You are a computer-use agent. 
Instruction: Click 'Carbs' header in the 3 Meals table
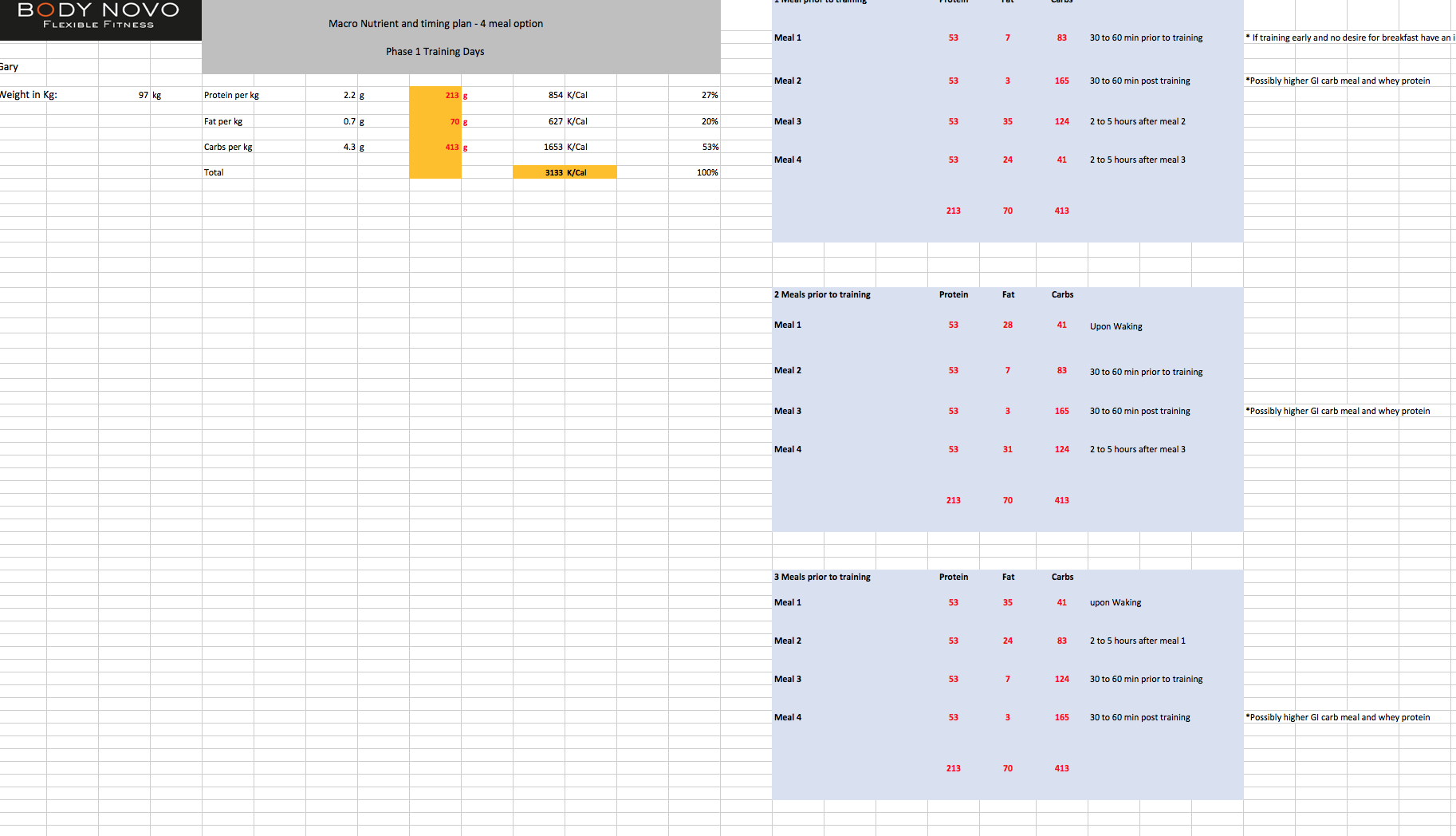(1062, 577)
